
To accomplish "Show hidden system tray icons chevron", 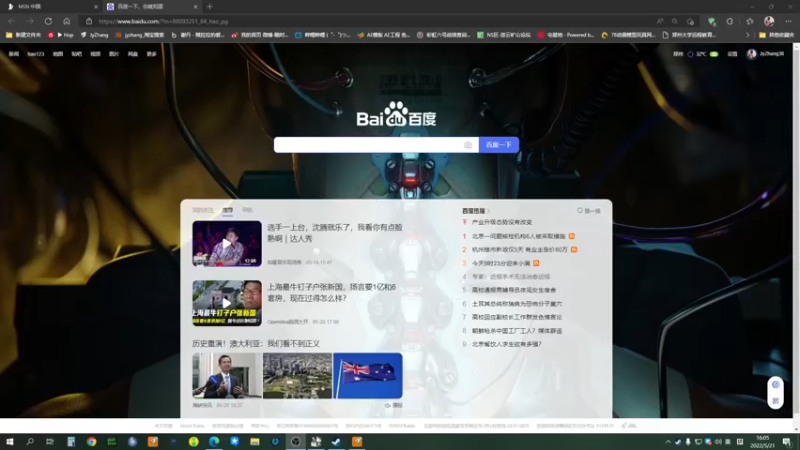I will (x=667, y=442).
